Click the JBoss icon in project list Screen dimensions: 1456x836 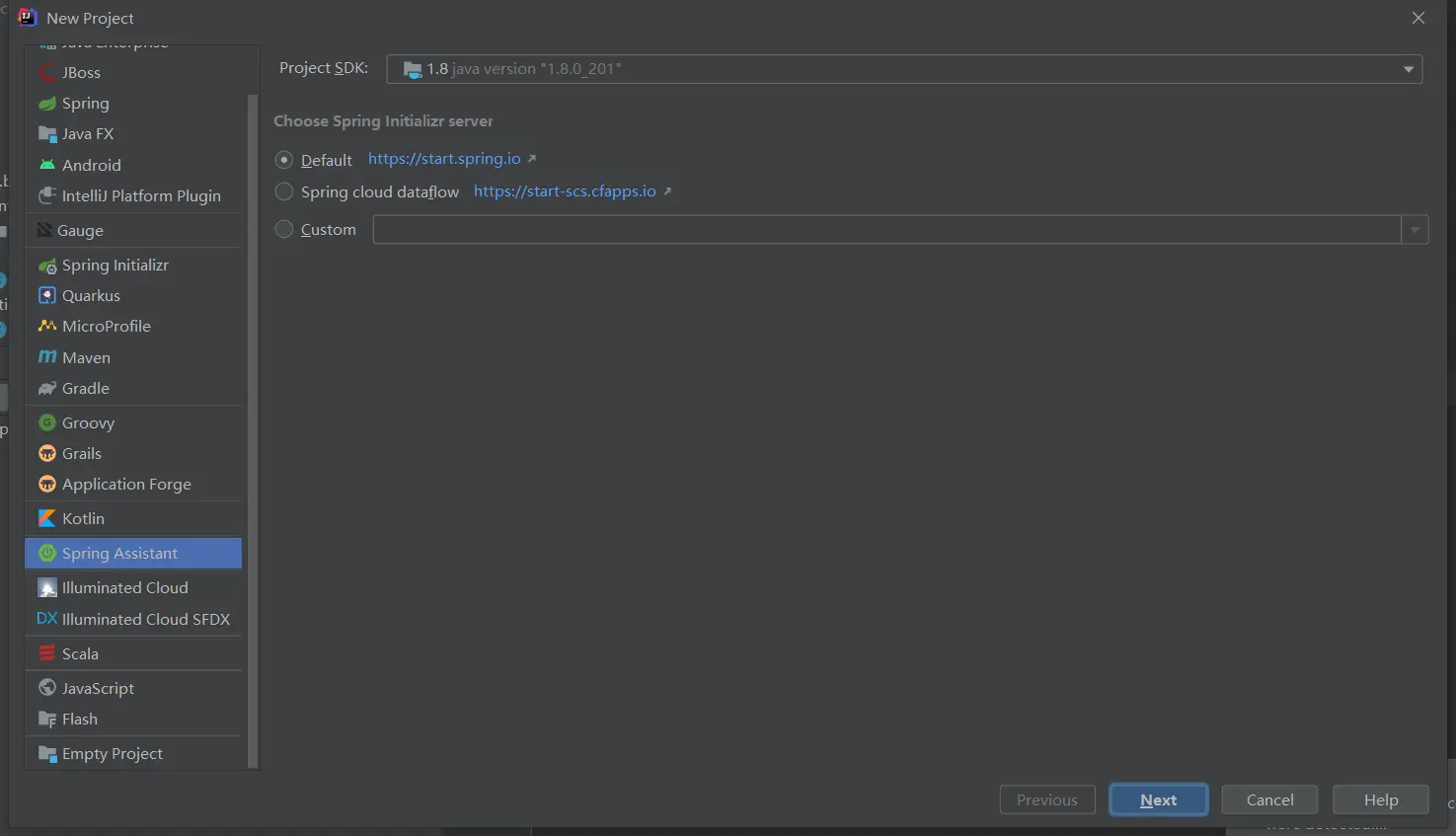click(47, 72)
